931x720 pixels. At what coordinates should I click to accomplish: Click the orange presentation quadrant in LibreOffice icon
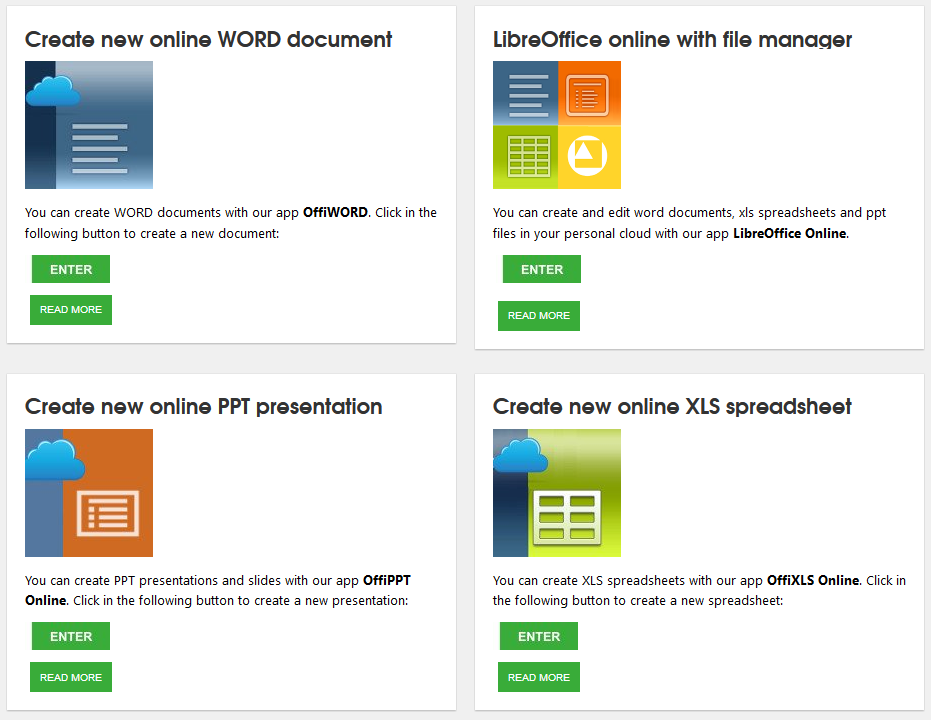(x=589, y=93)
